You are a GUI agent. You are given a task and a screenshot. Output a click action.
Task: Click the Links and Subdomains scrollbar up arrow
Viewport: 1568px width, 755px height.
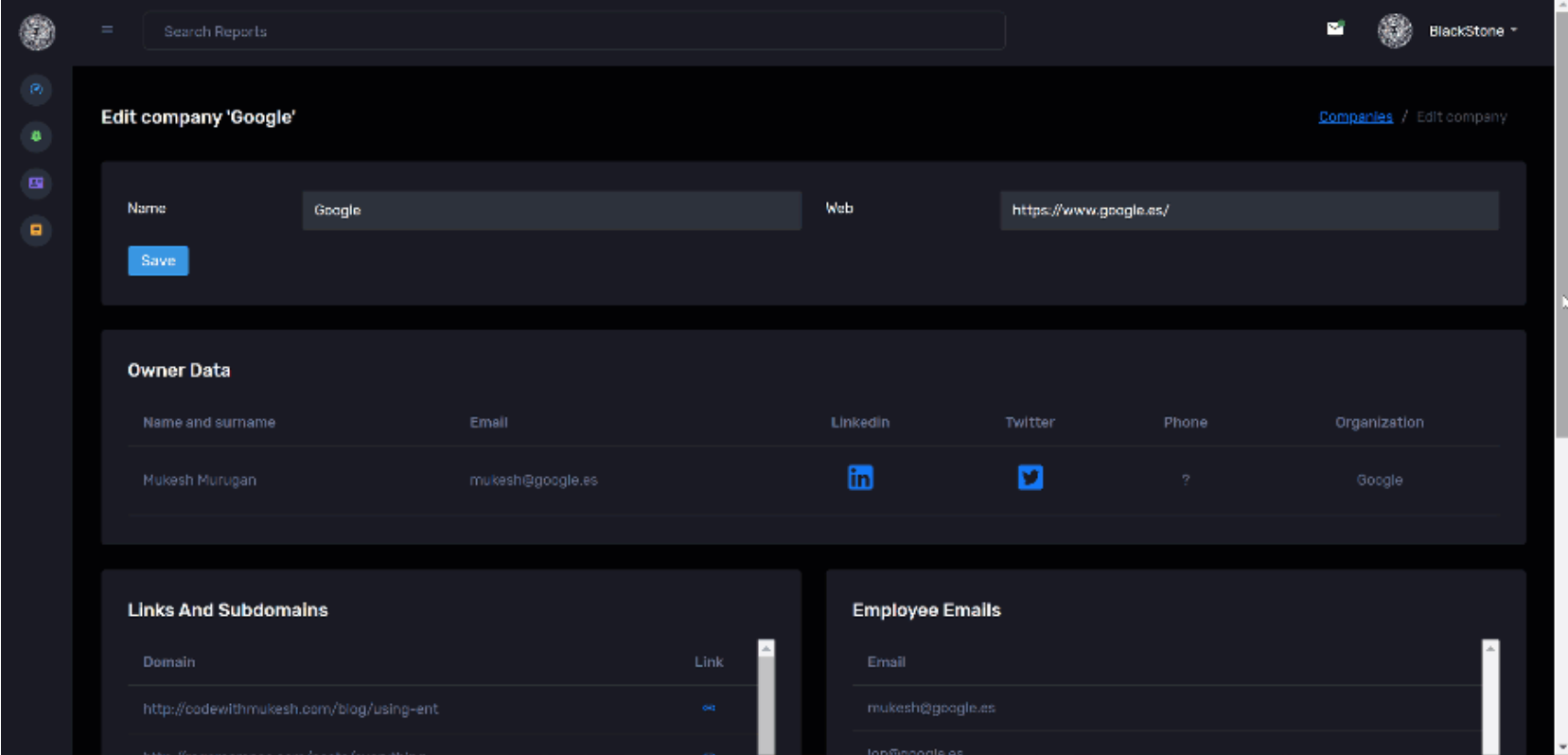click(766, 648)
